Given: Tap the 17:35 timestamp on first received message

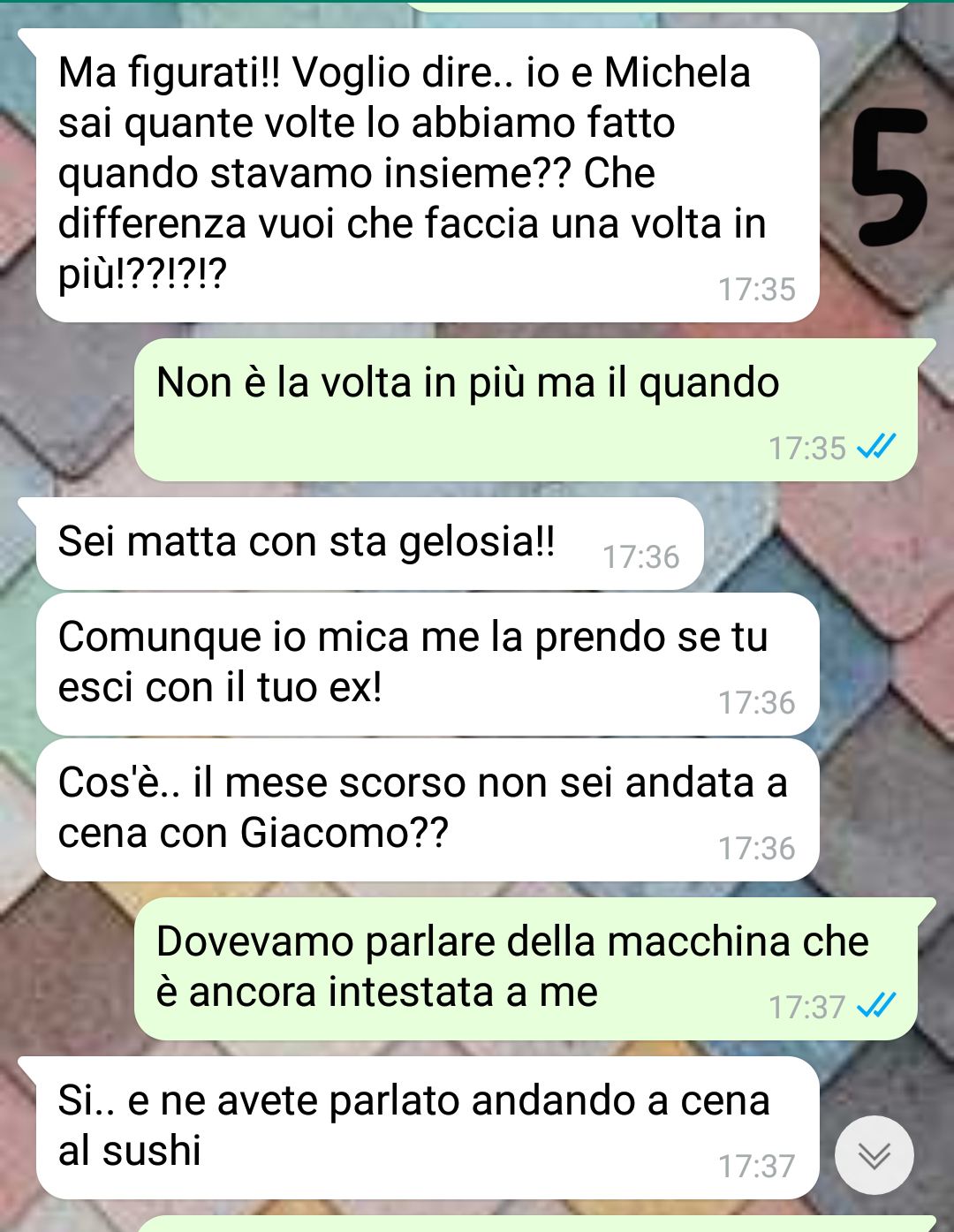Looking at the screenshot, I should click(x=757, y=290).
